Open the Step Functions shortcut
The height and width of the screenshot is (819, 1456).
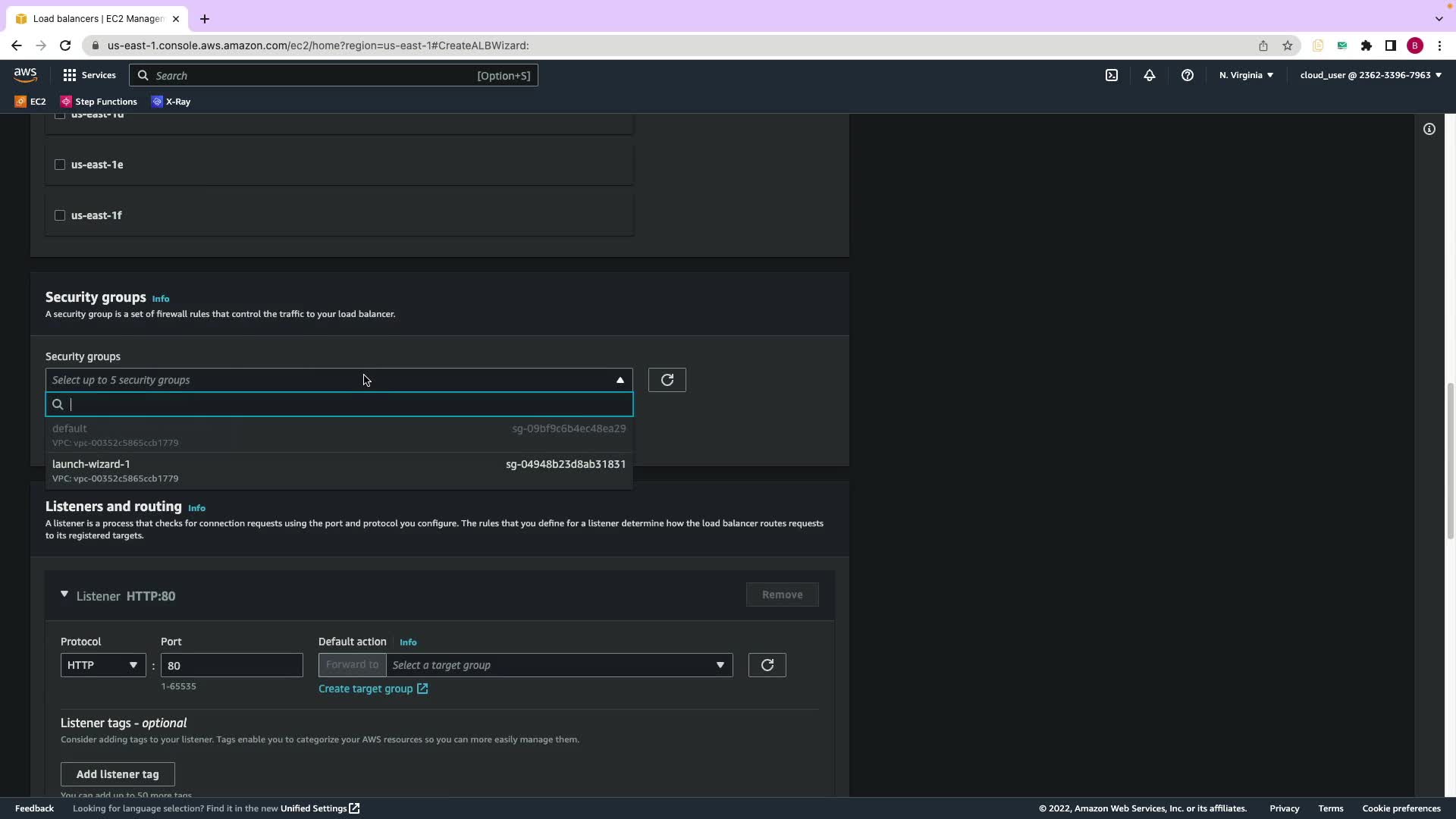point(99,102)
